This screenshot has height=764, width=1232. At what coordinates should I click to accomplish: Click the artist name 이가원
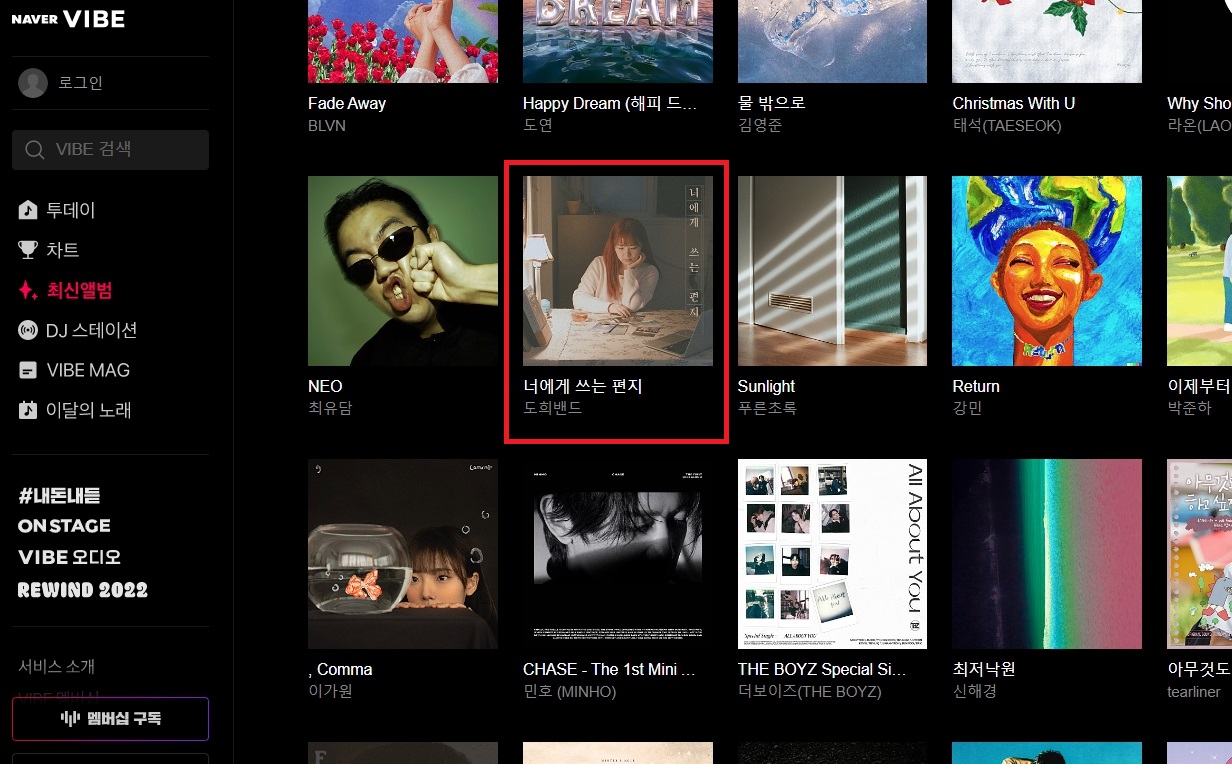click(x=330, y=692)
